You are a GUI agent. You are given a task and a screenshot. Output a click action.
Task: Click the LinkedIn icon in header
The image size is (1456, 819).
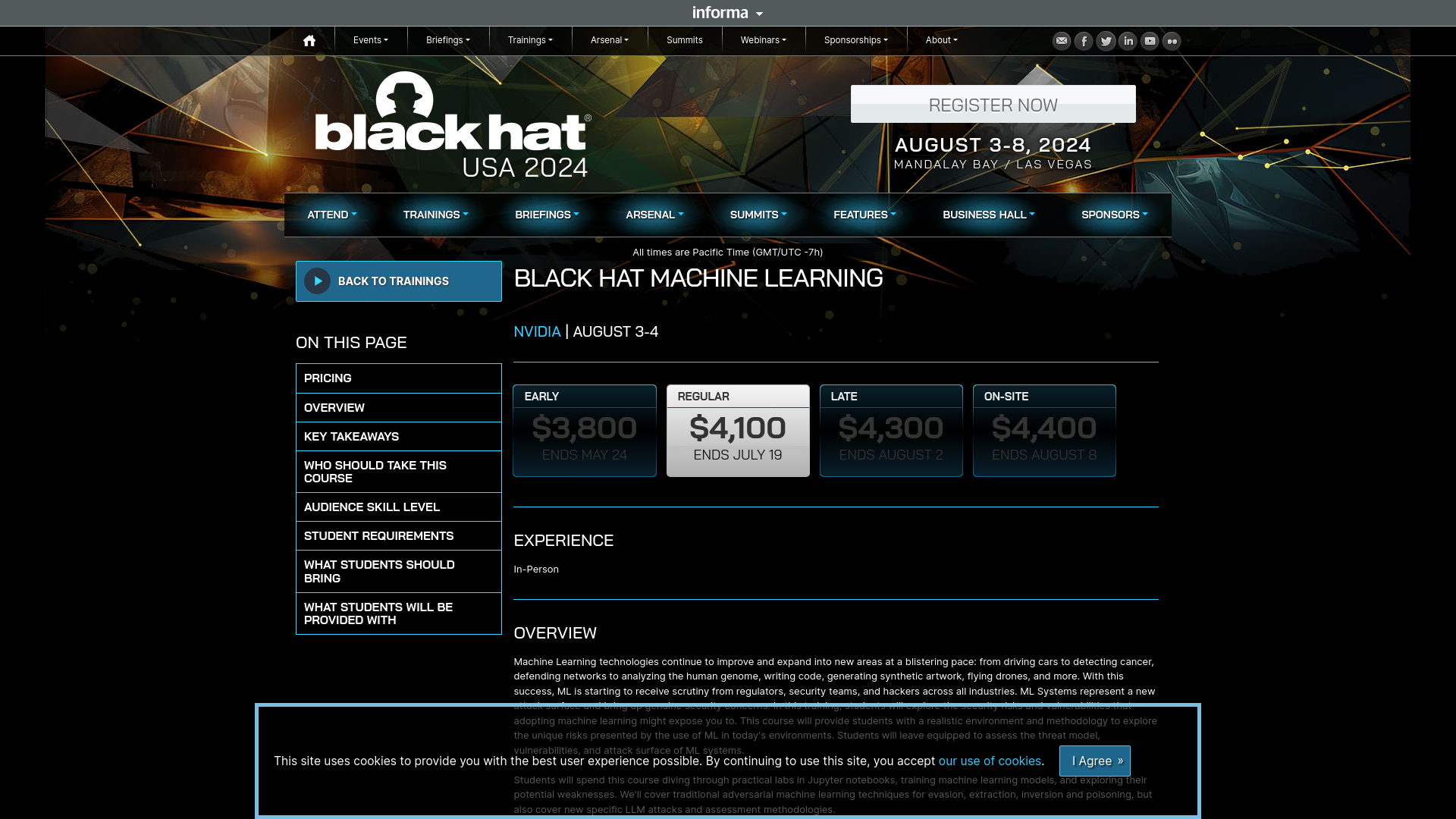[x=1127, y=40]
